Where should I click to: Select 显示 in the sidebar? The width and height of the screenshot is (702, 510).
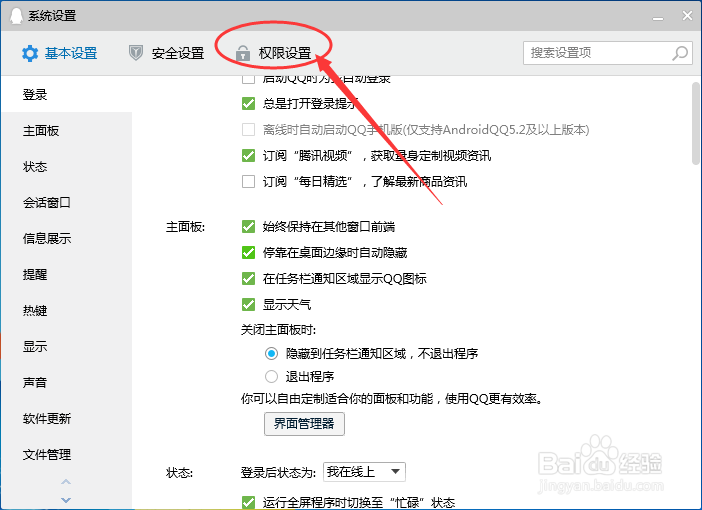pyautogui.click(x=66, y=346)
